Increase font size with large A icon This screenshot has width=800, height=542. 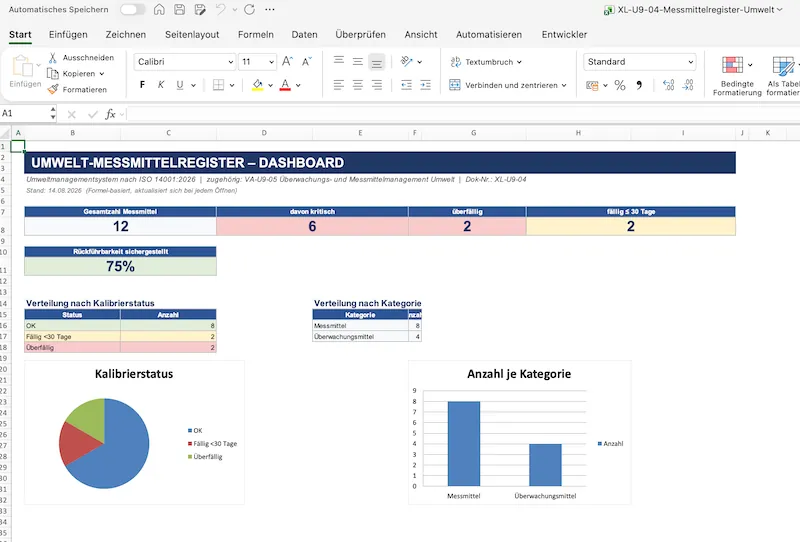(287, 62)
